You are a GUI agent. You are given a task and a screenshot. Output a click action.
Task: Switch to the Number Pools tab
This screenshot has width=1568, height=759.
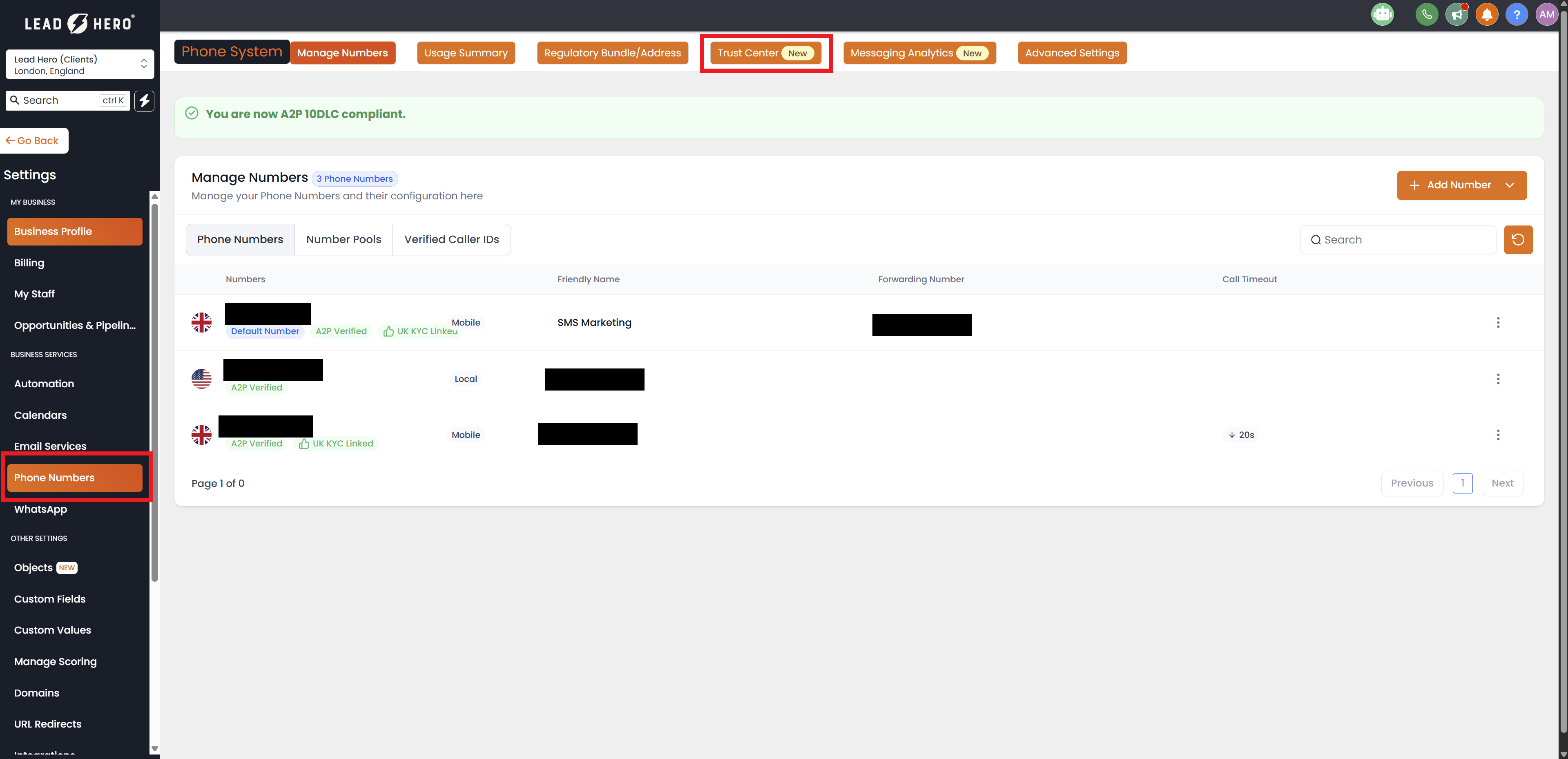(343, 240)
